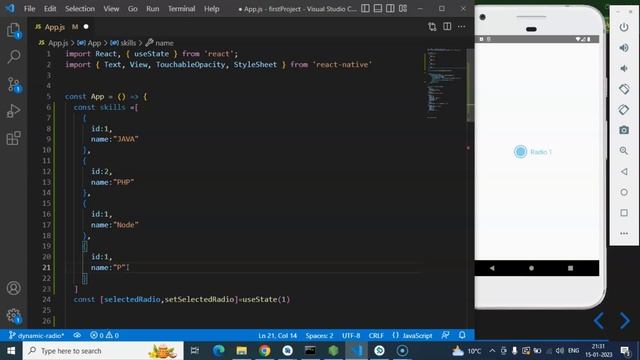
Task: Click emulator volume up button
Action: (624, 48)
